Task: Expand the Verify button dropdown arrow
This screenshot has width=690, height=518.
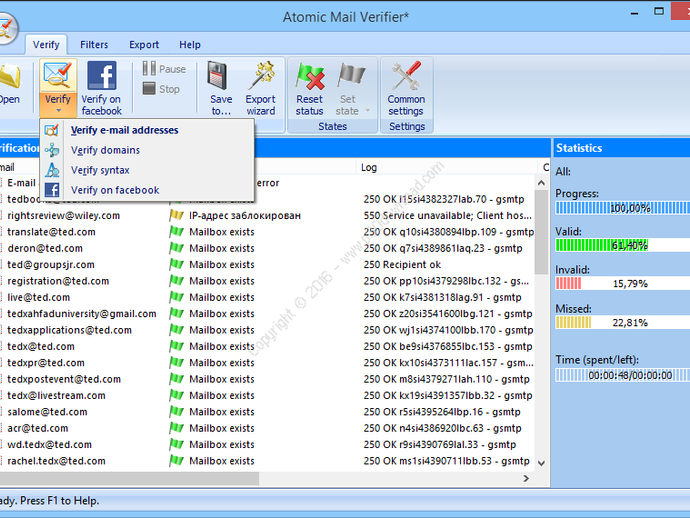Action: [58, 111]
